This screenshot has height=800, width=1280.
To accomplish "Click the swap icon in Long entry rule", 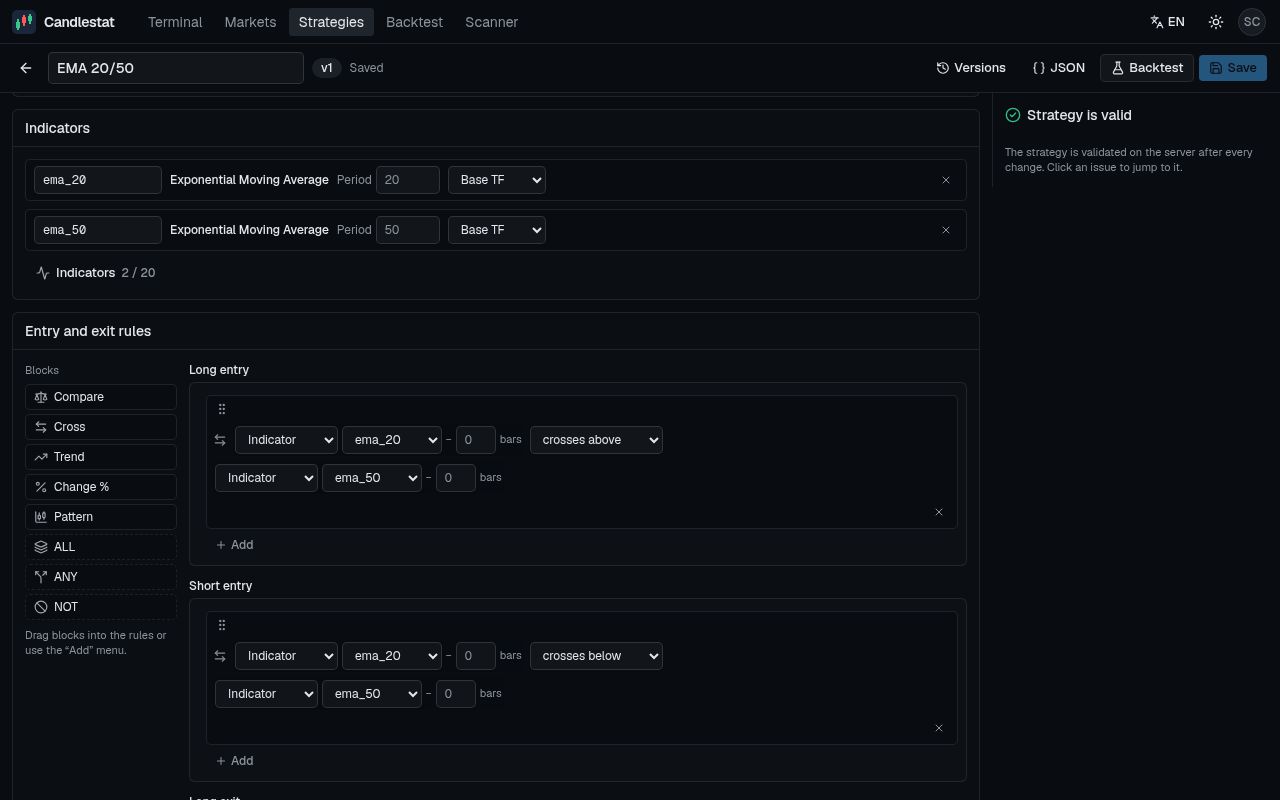I will point(221,440).
